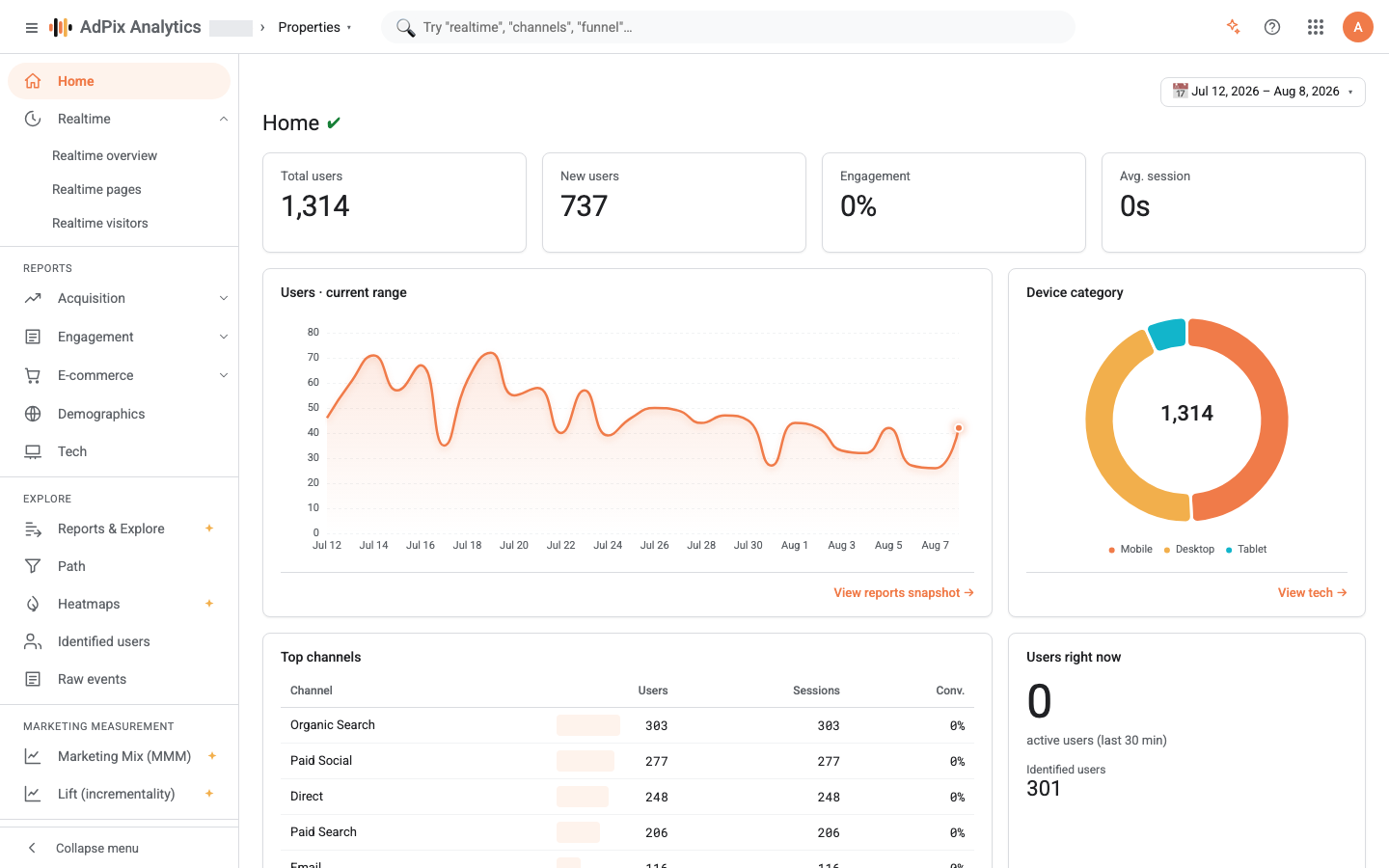Click the user avatar A icon
Image resolution: width=1389 pixels, height=868 pixels.
pos(1357,27)
